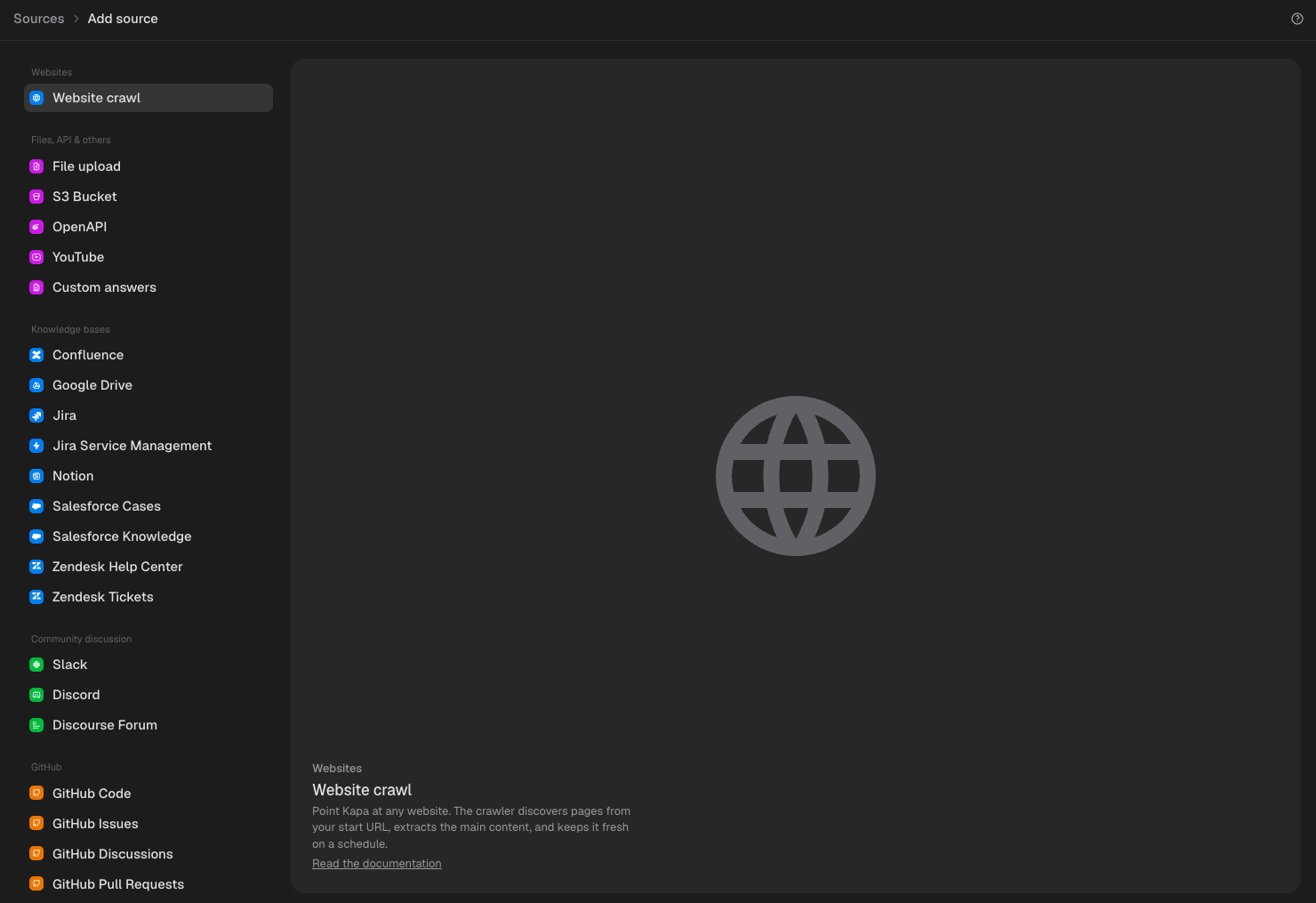Open Read the documentation link
The height and width of the screenshot is (903, 1316).
pyautogui.click(x=377, y=864)
